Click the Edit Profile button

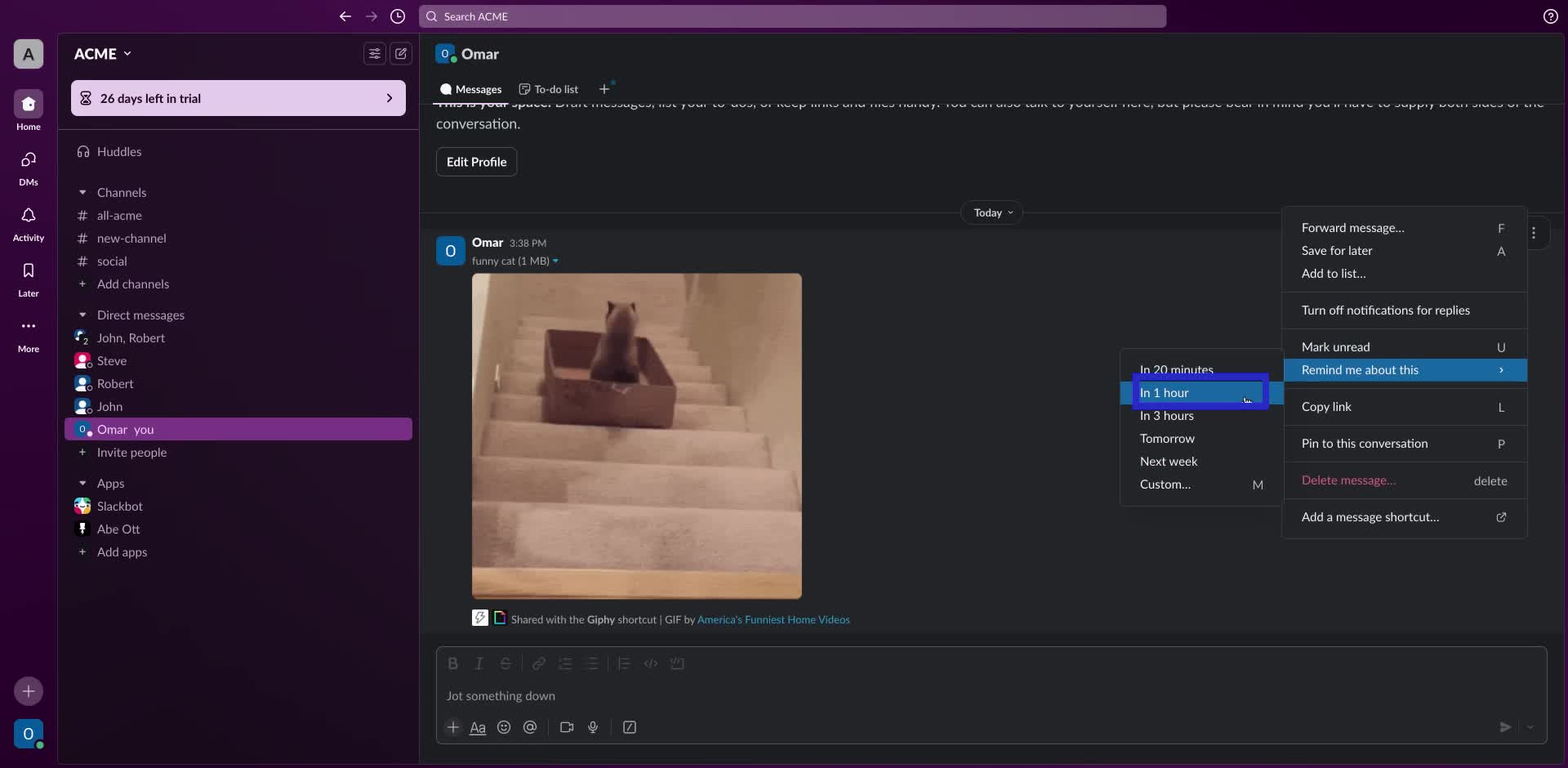[476, 162]
